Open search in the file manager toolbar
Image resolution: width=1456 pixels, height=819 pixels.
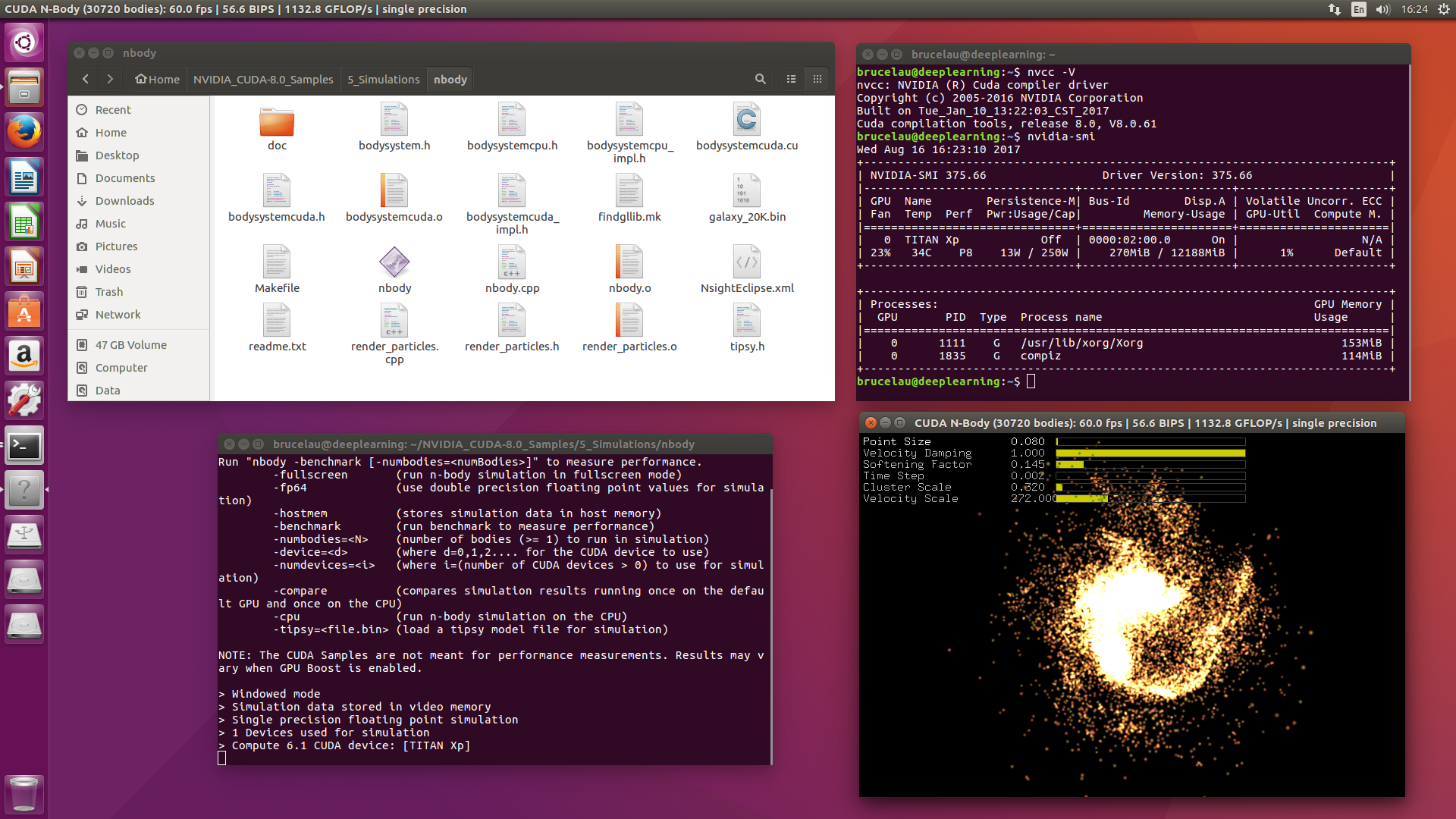pyautogui.click(x=760, y=79)
